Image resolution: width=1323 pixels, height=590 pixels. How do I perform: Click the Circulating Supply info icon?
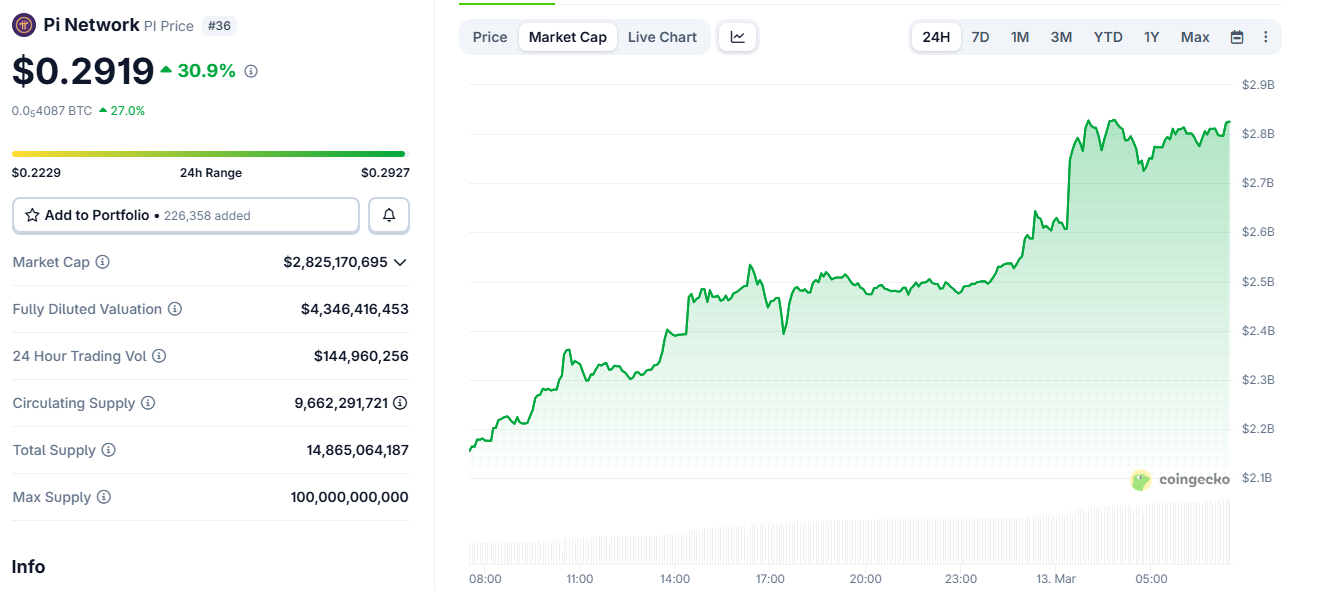point(148,403)
